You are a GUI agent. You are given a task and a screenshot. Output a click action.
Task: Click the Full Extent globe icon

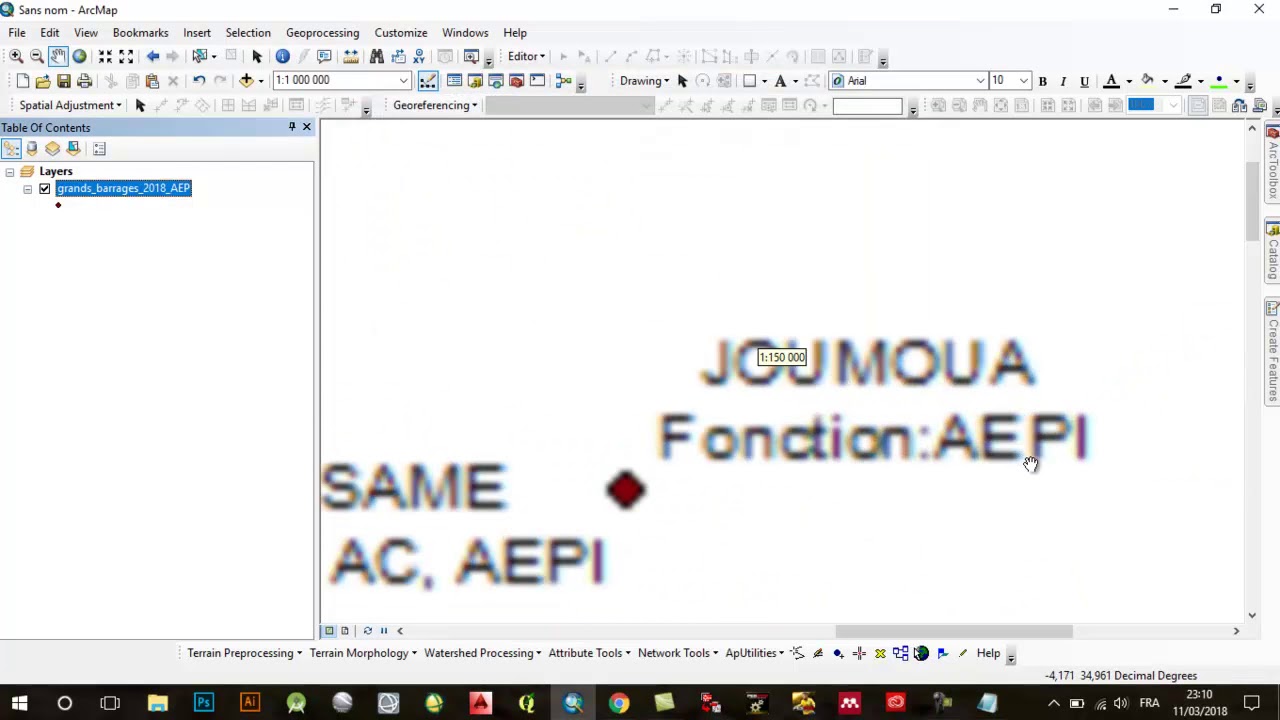pyautogui.click(x=79, y=57)
